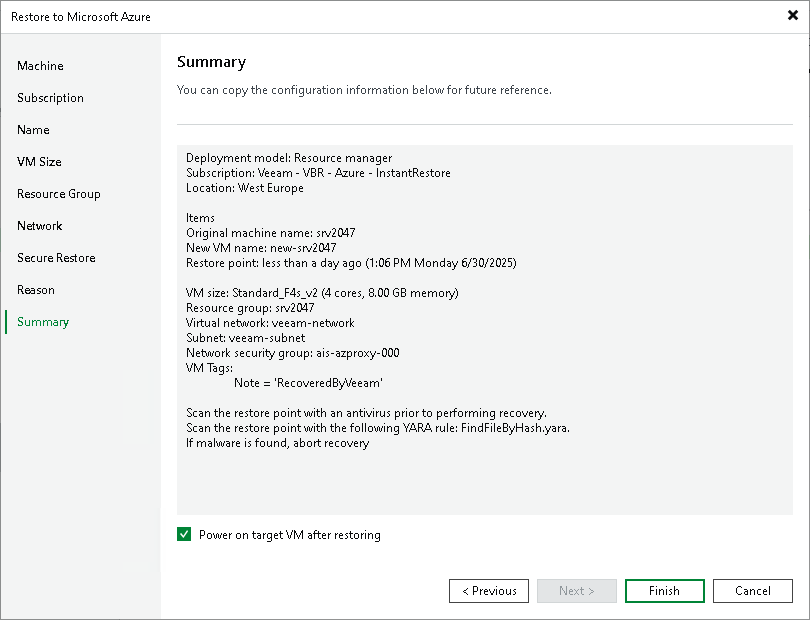This screenshot has width=810, height=620.
Task: Go to the Machine step
Action: point(40,66)
